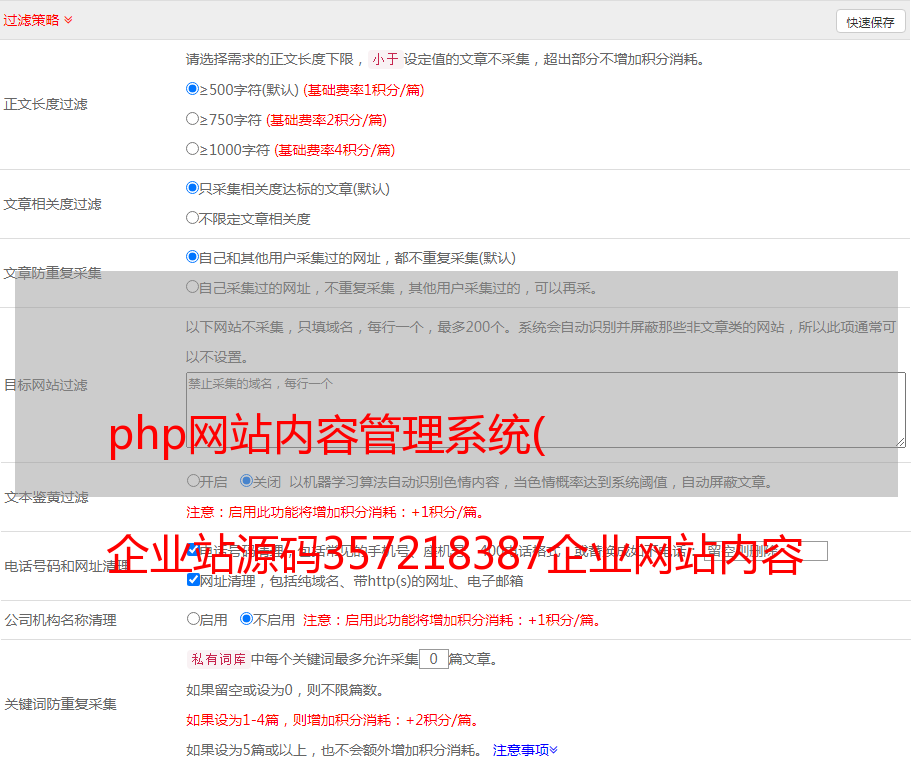Toggle the 网址清理 checkbox
This screenshot has height=768, width=912.
point(194,579)
